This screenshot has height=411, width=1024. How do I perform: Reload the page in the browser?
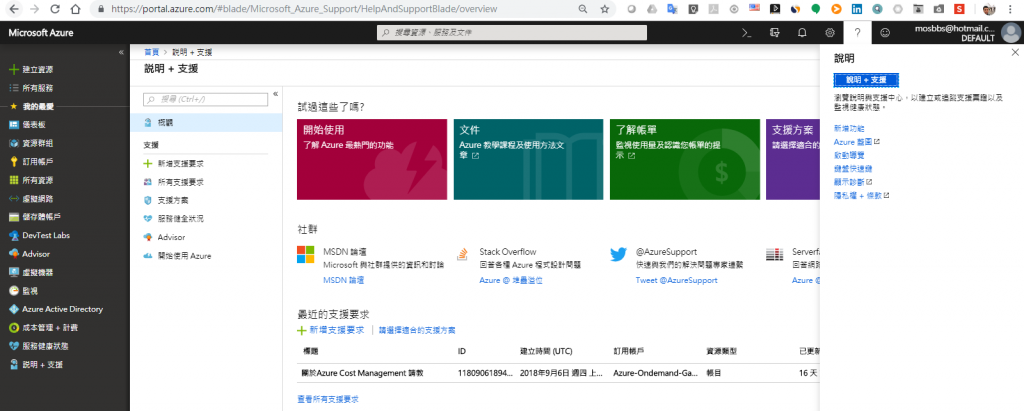click(55, 9)
